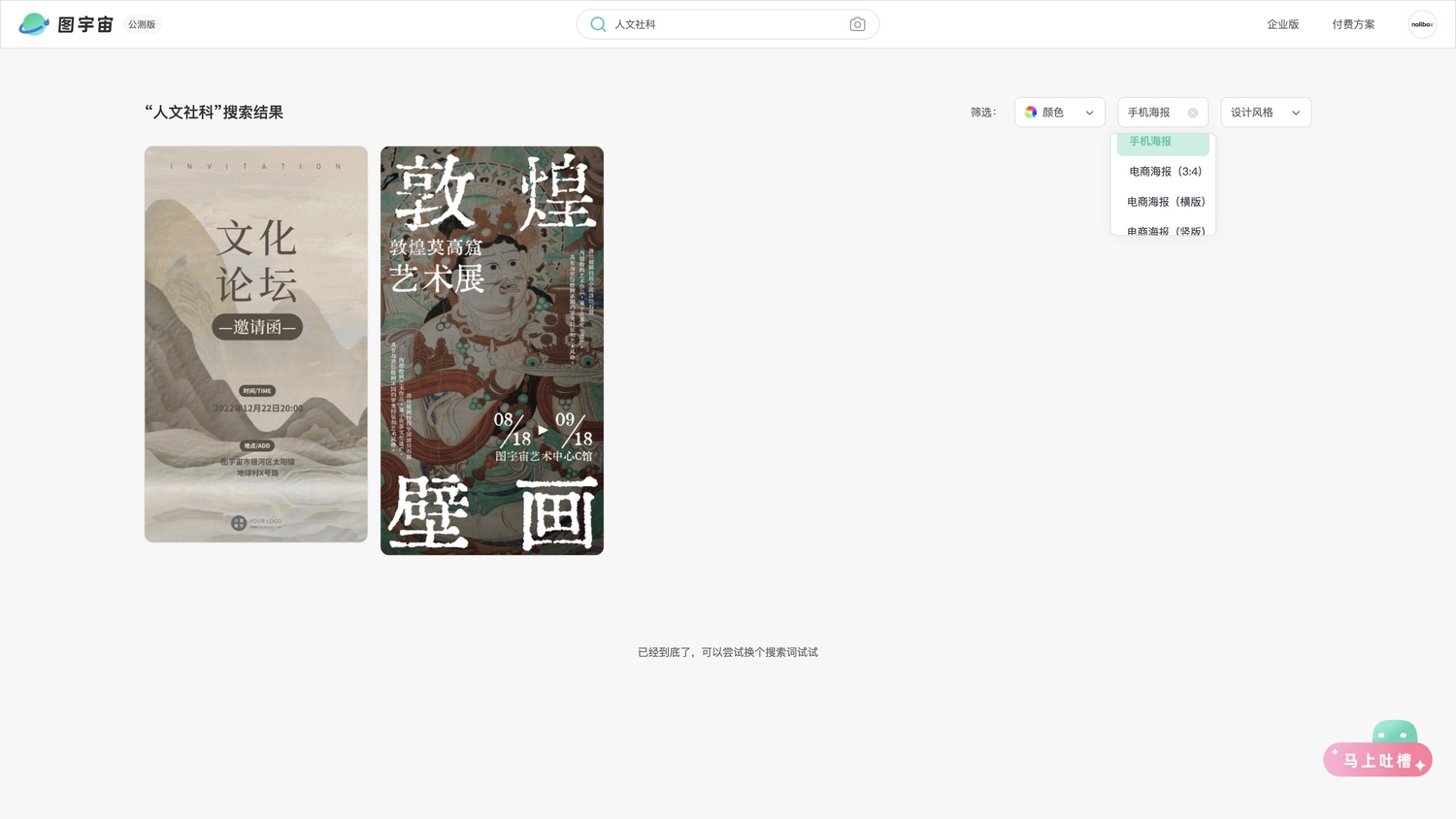Click the color wheel icon in filter
The image size is (1456, 819).
pos(1031,113)
